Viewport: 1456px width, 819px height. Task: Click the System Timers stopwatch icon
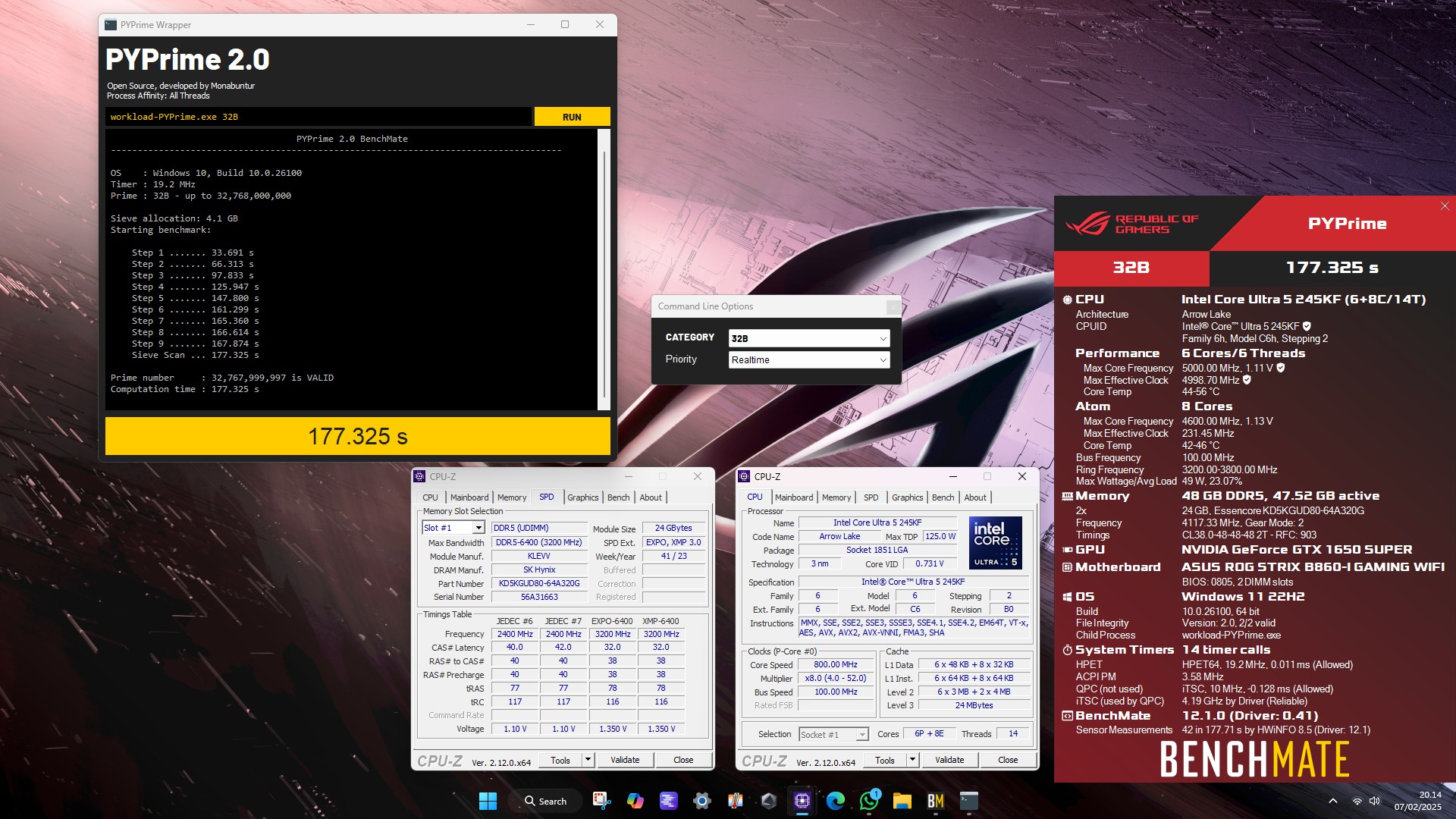coord(1067,650)
